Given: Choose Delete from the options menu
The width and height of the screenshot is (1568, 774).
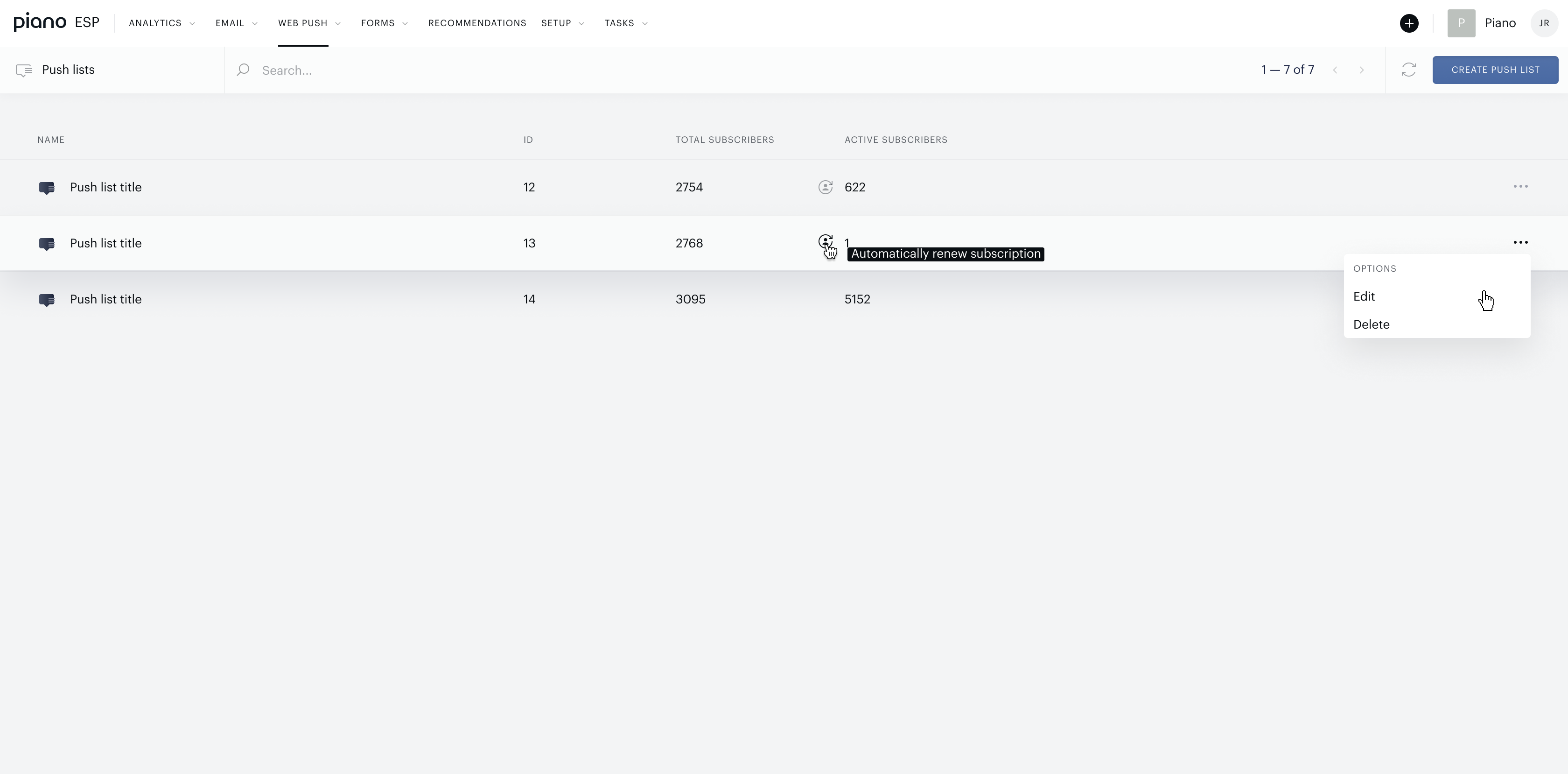Looking at the screenshot, I should pyautogui.click(x=1371, y=324).
